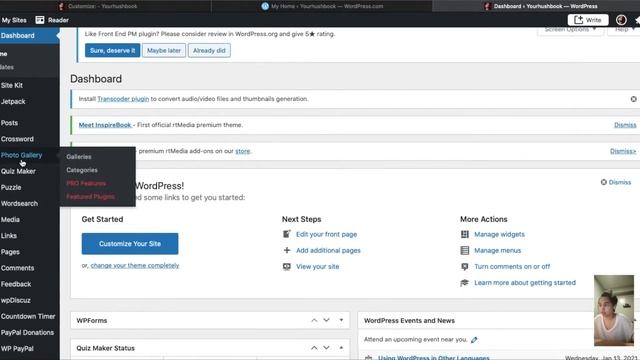
Task: Expand the Help dropdown
Action: pyautogui.click(x=624, y=31)
